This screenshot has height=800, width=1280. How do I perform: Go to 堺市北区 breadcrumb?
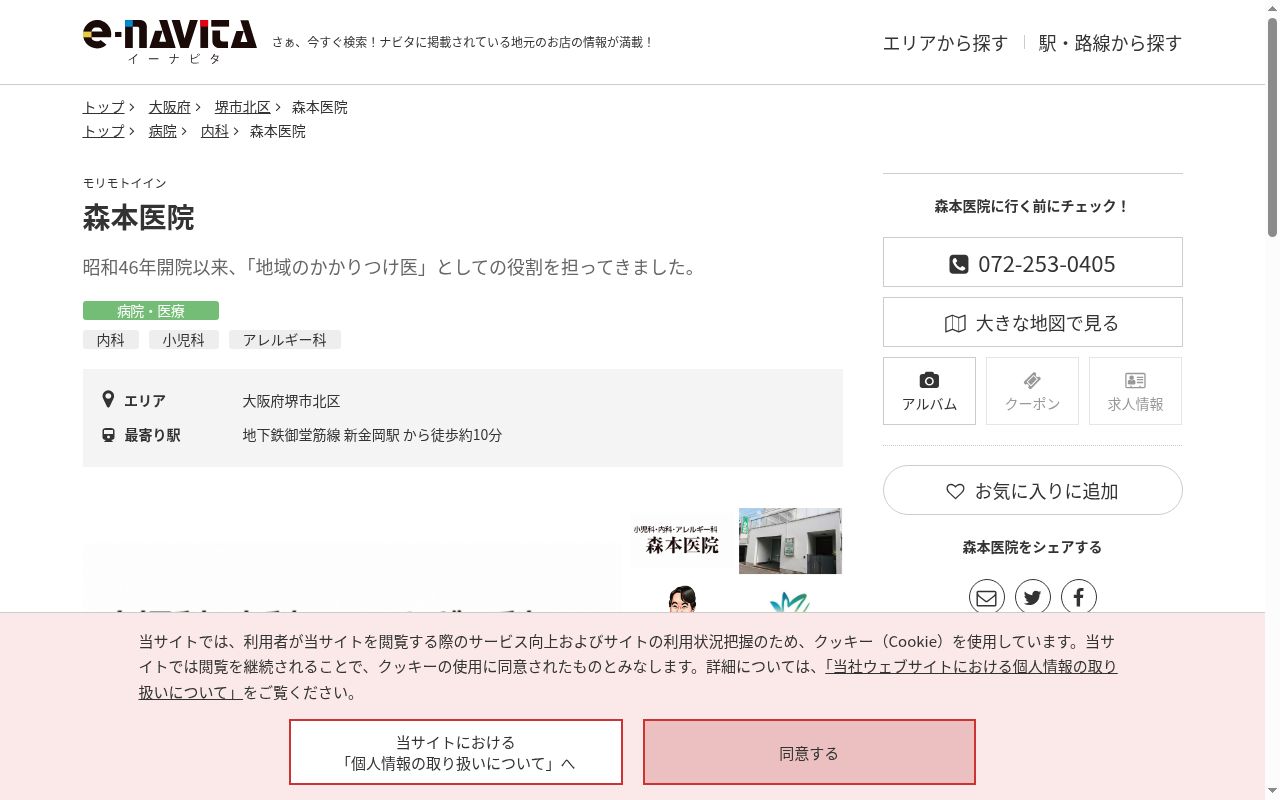[243, 107]
